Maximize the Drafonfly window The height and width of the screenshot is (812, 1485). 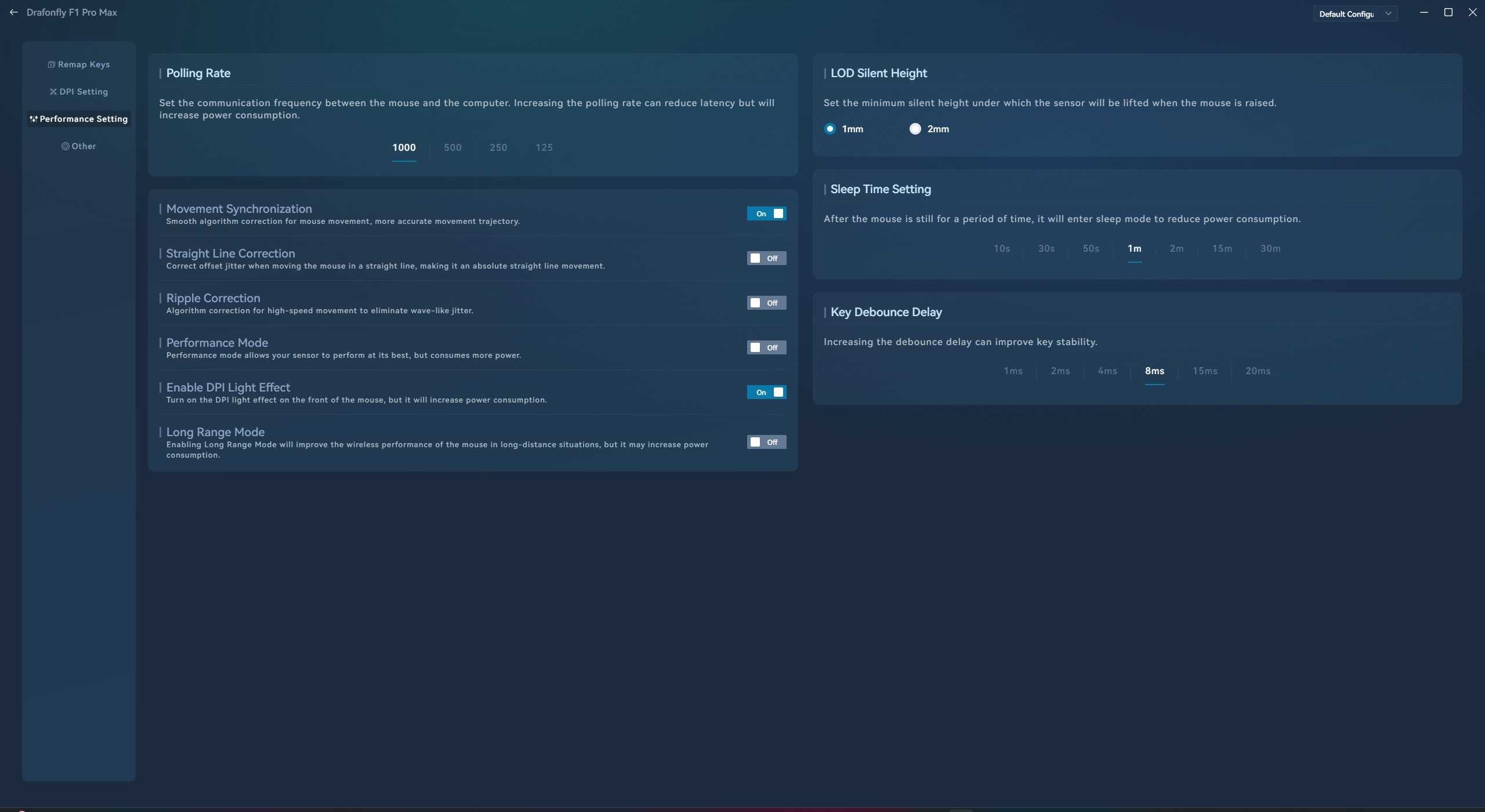click(x=1448, y=12)
